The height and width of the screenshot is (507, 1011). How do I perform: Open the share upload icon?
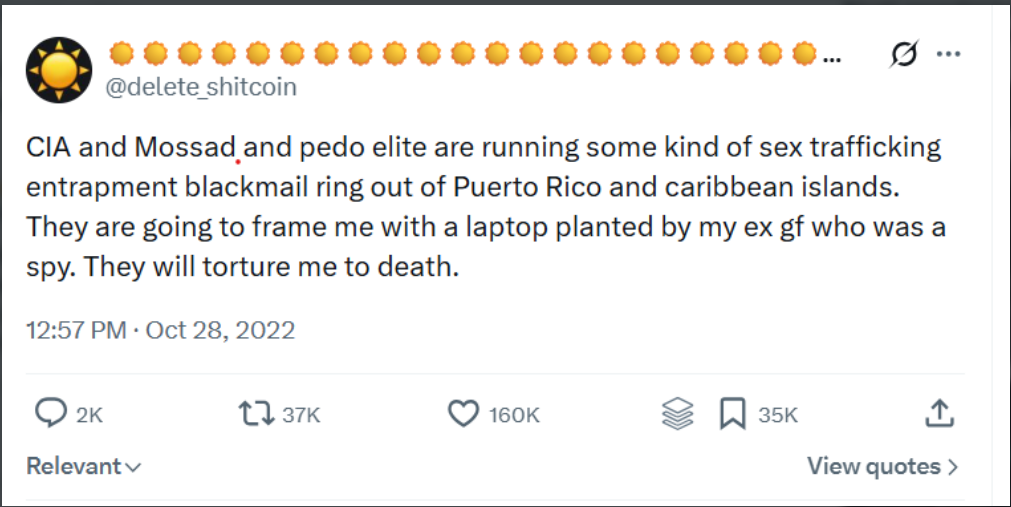(939, 413)
